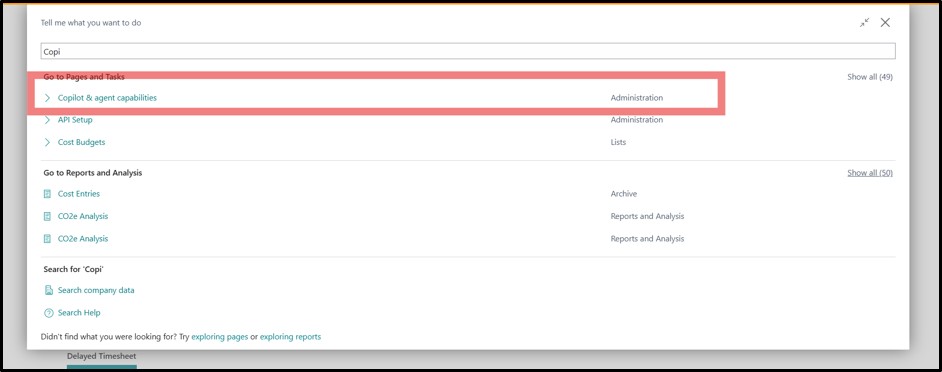The width and height of the screenshot is (942, 372).
Task: Follow the exploring pages link
Action: tap(219, 337)
